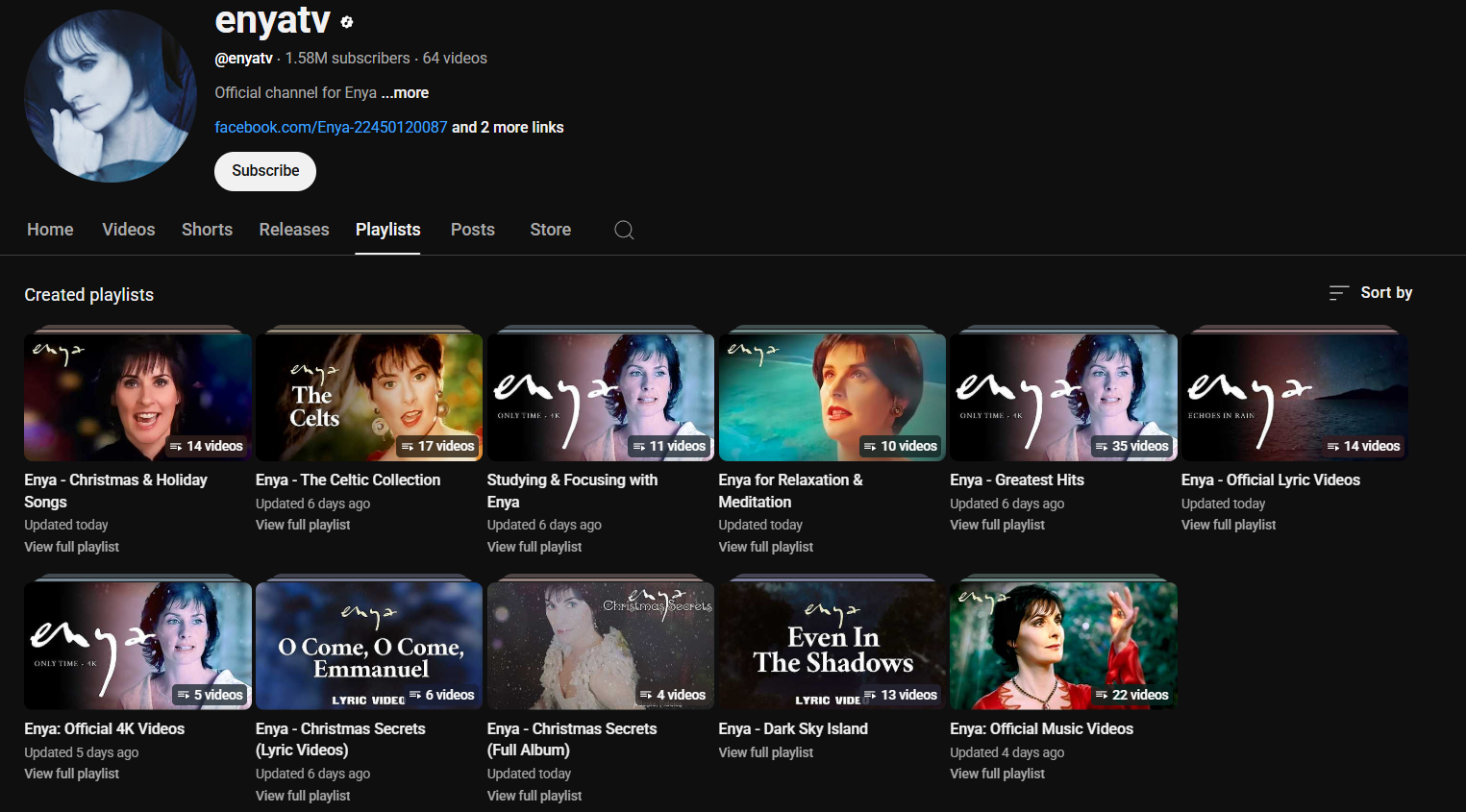View full playlist for Relaxation & Meditation
This screenshot has height=812, width=1466.
tap(766, 547)
